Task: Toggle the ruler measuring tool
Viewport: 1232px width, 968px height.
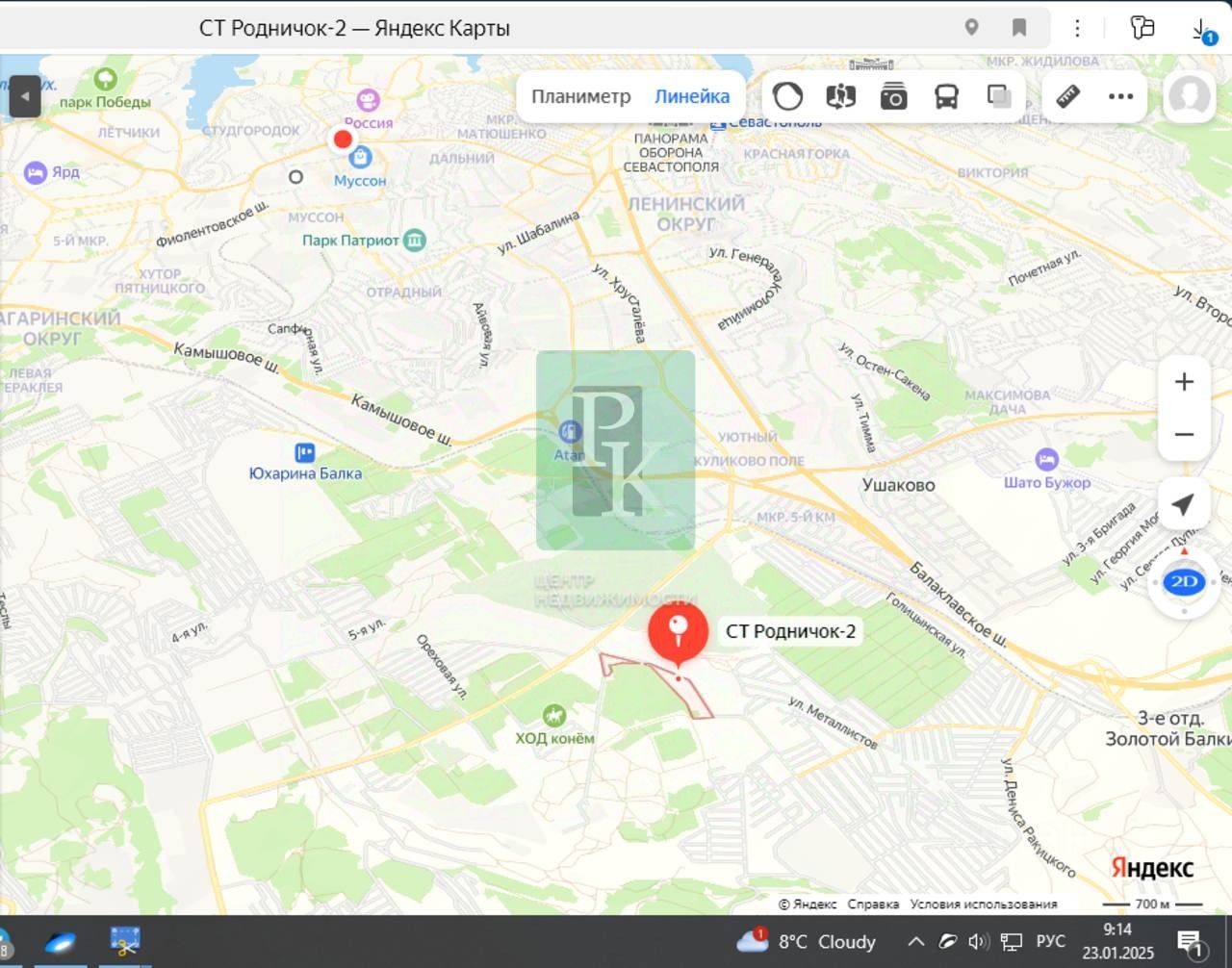Action: point(1068,96)
